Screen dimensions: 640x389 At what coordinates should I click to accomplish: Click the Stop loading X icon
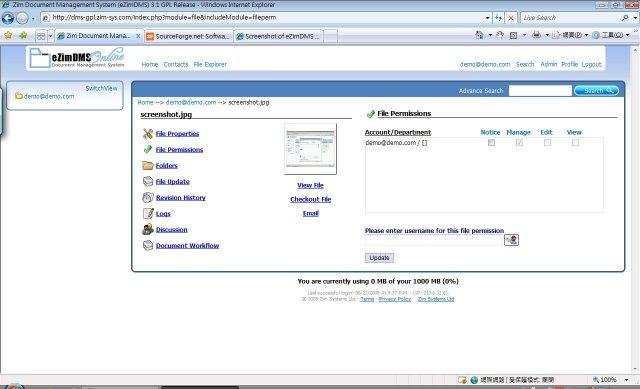click(511, 18)
